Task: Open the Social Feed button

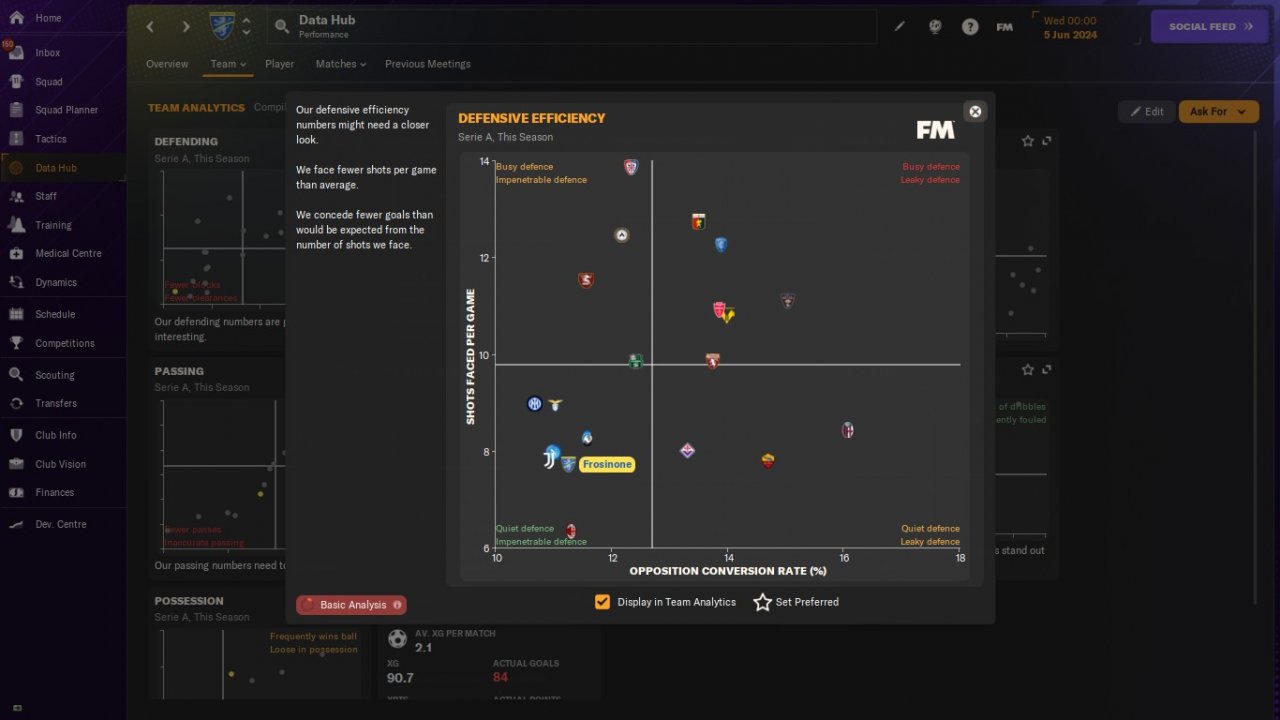Action: [x=1210, y=27]
